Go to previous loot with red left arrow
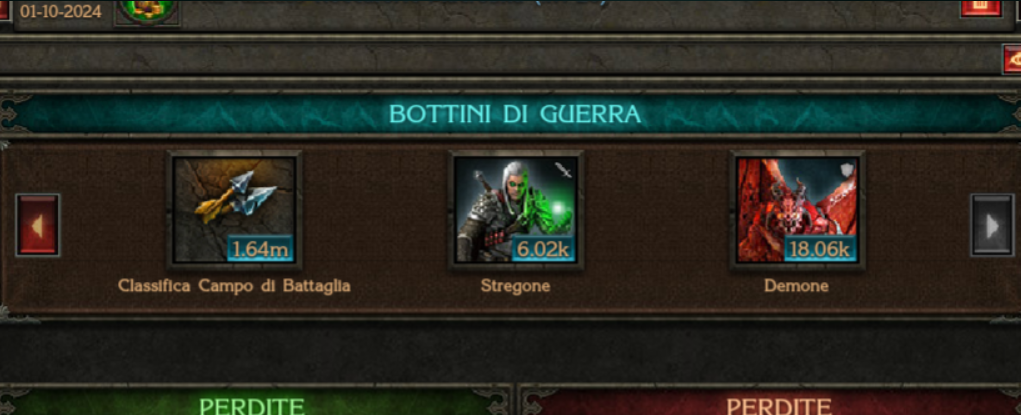Image resolution: width=1021 pixels, height=415 pixels. coord(38,225)
